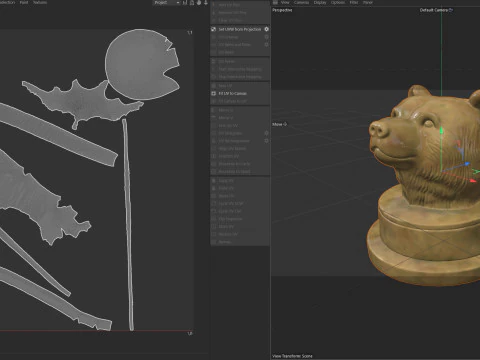This screenshot has height=360, width=480.
Task: Click the down-arrow icon near Project dropdown
Action: pos(206,3)
